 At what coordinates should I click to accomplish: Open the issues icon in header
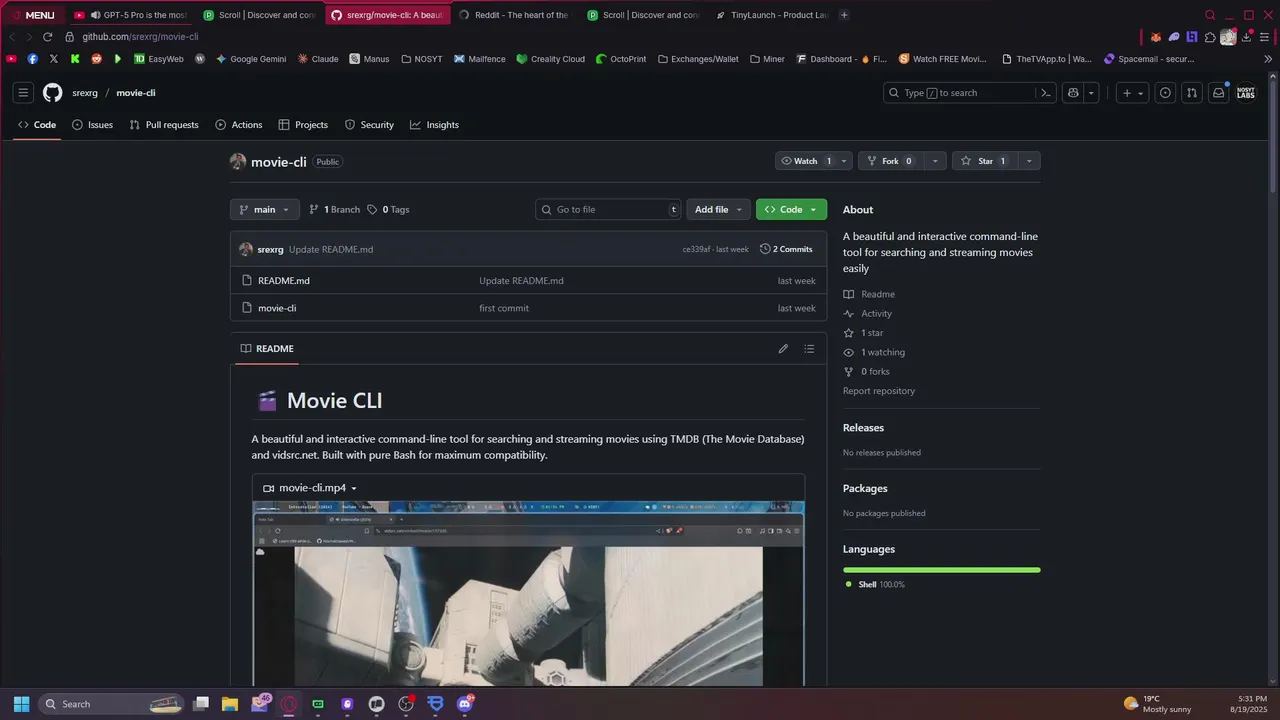pyautogui.click(x=1165, y=93)
